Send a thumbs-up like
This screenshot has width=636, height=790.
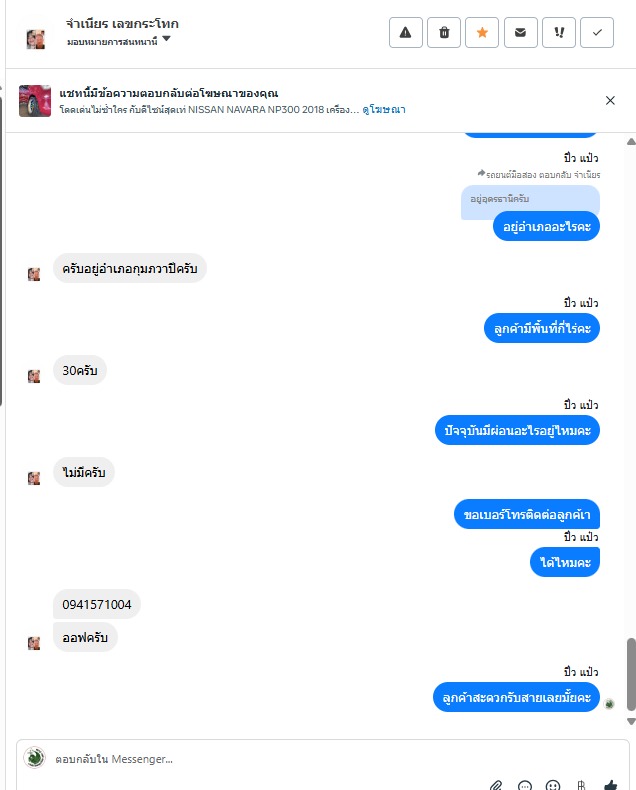pos(610,785)
